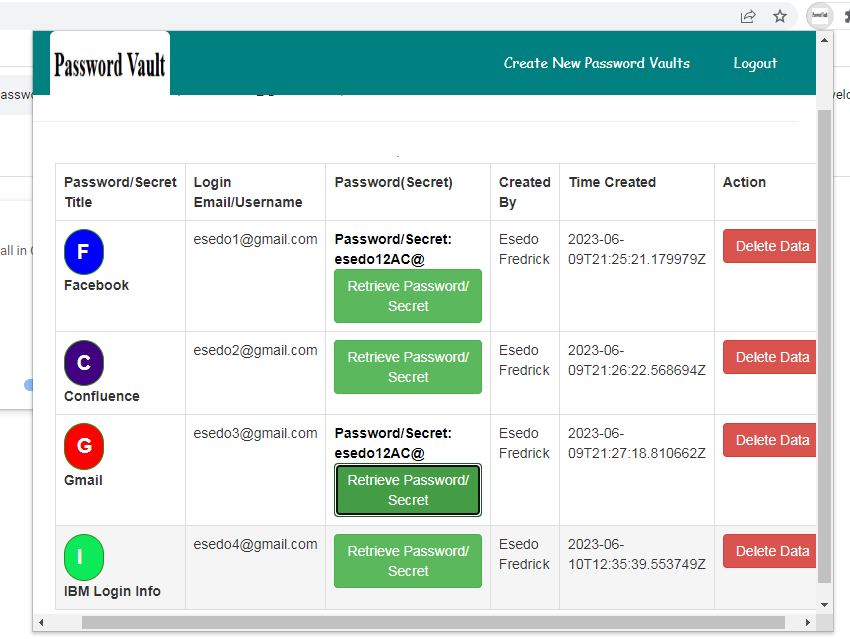The width and height of the screenshot is (850, 639).
Task: Click the browser share page icon
Action: (748, 16)
